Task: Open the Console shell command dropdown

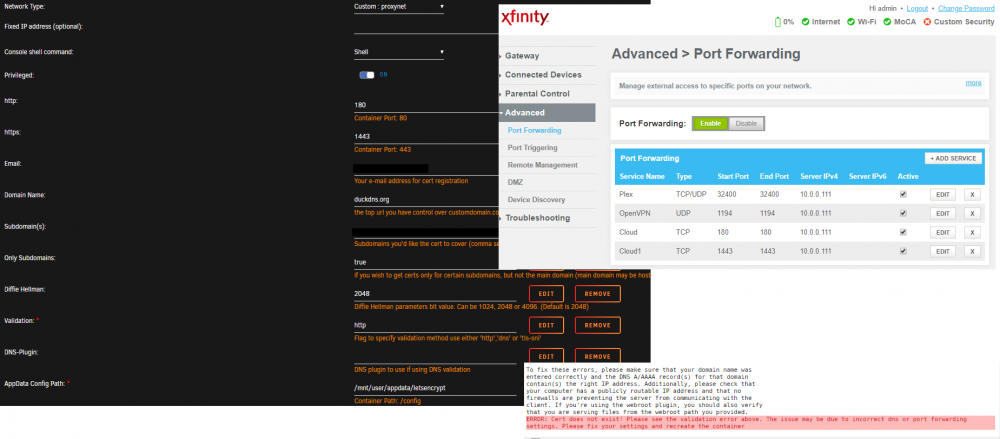Action: click(x=399, y=52)
